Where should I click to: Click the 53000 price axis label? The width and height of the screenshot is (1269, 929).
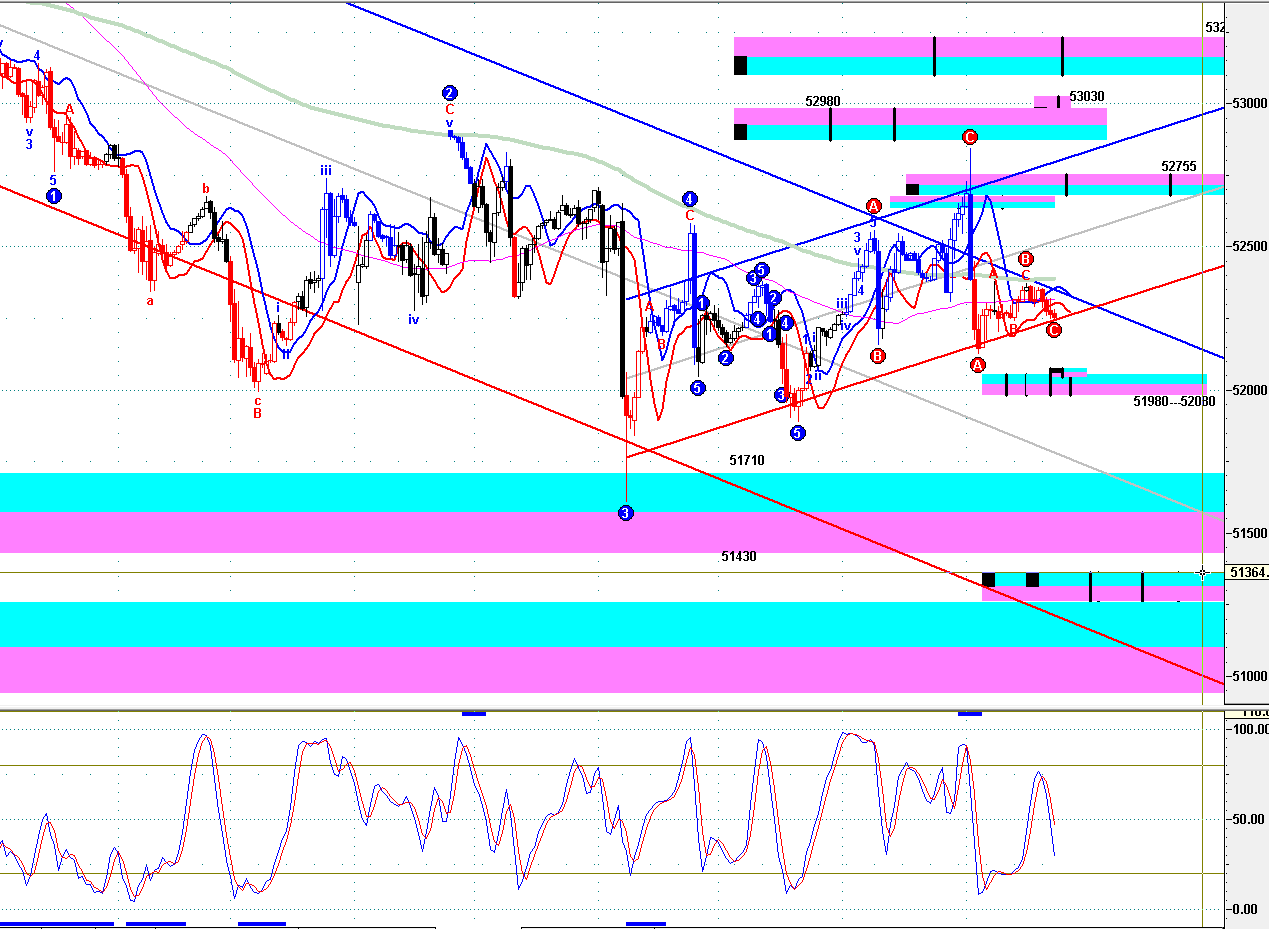[1250, 103]
